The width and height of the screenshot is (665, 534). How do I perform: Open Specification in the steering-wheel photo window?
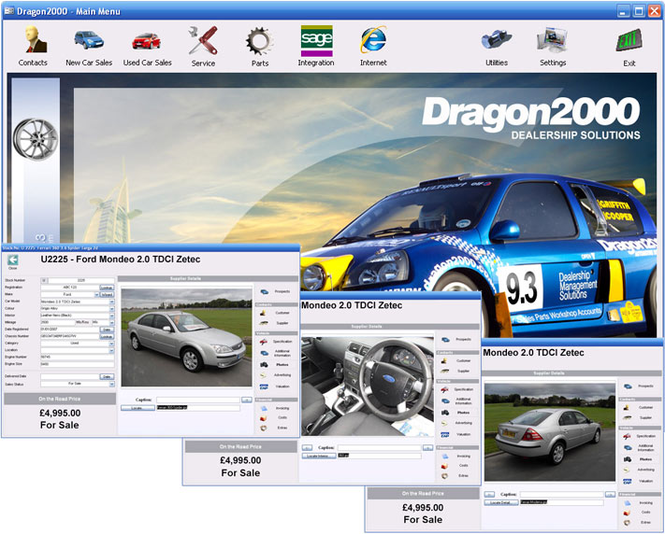click(x=457, y=389)
